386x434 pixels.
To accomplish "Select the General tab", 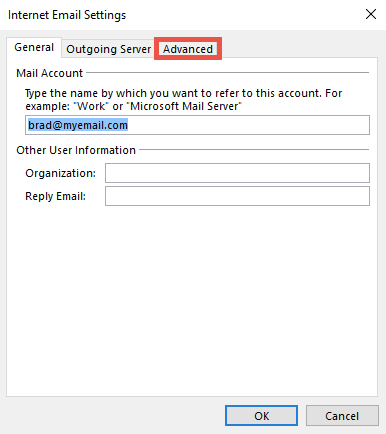I will (34, 47).
